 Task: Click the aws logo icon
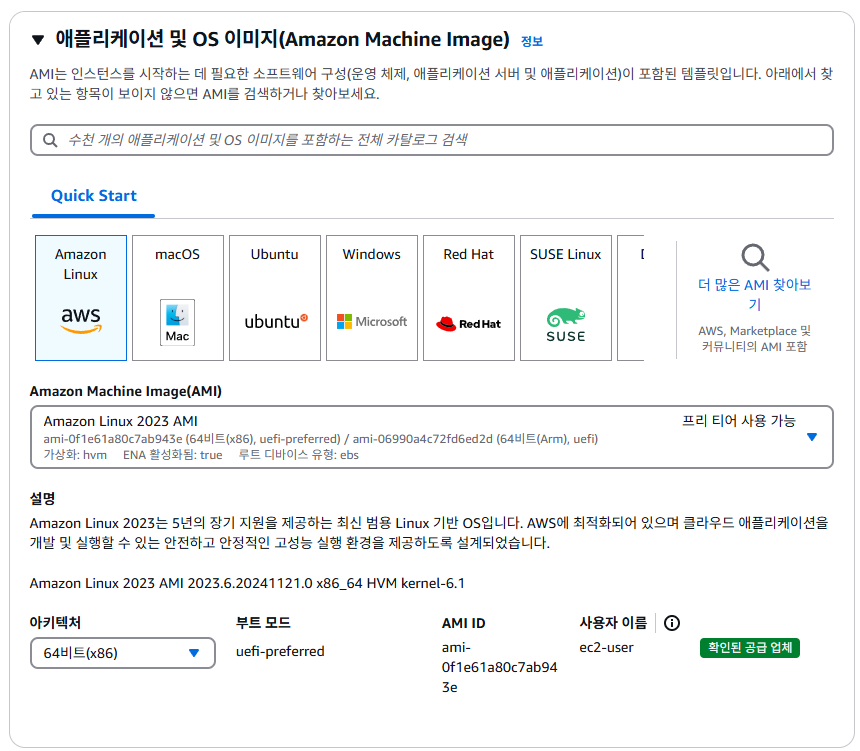pyautogui.click(x=81, y=320)
